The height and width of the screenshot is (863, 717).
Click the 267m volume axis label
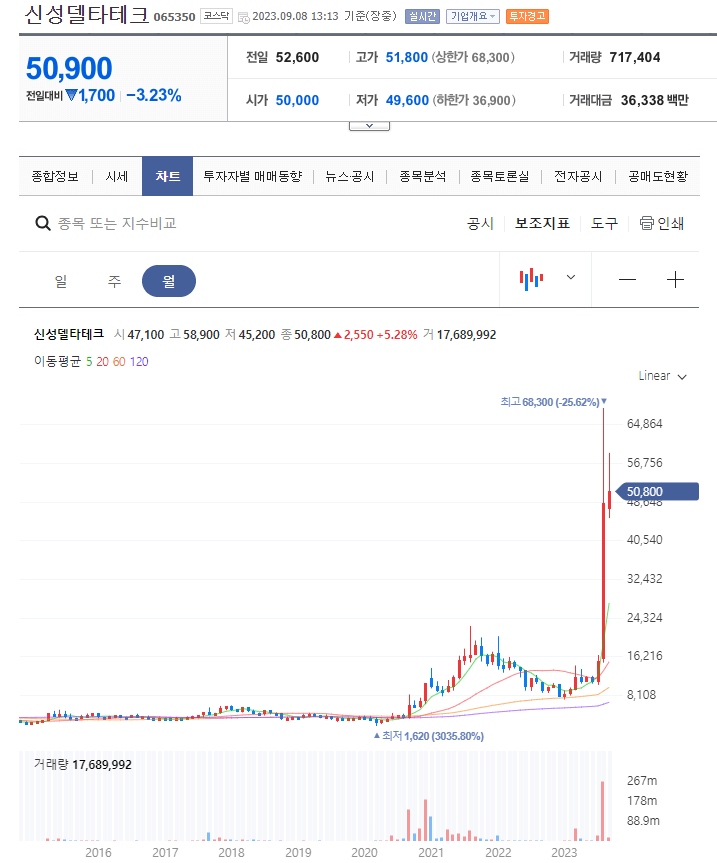tap(642, 780)
